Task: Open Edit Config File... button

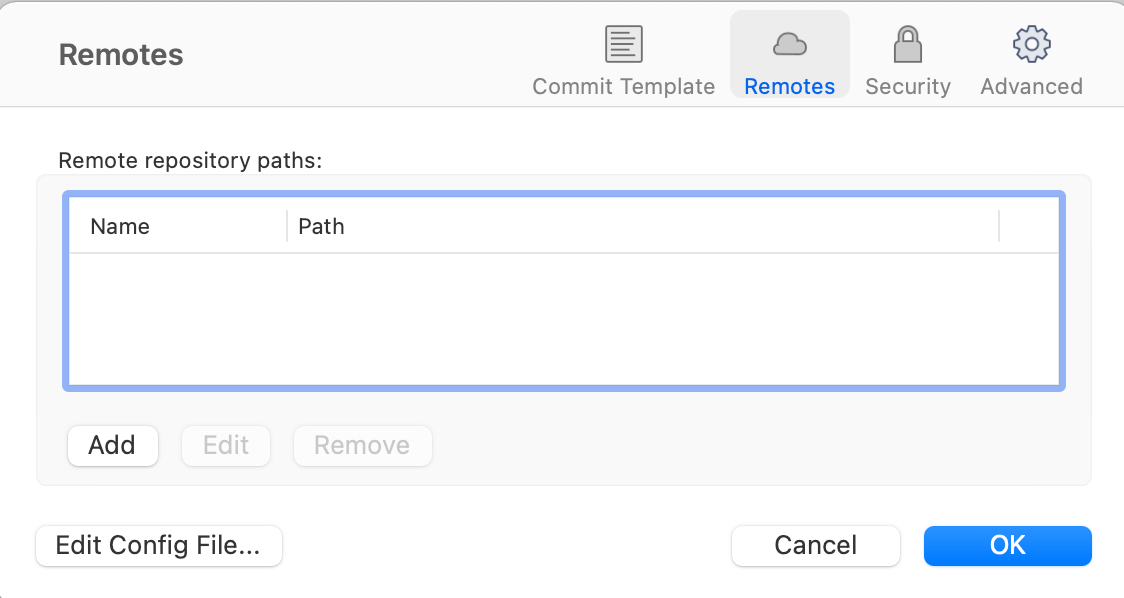Action: tap(159, 546)
